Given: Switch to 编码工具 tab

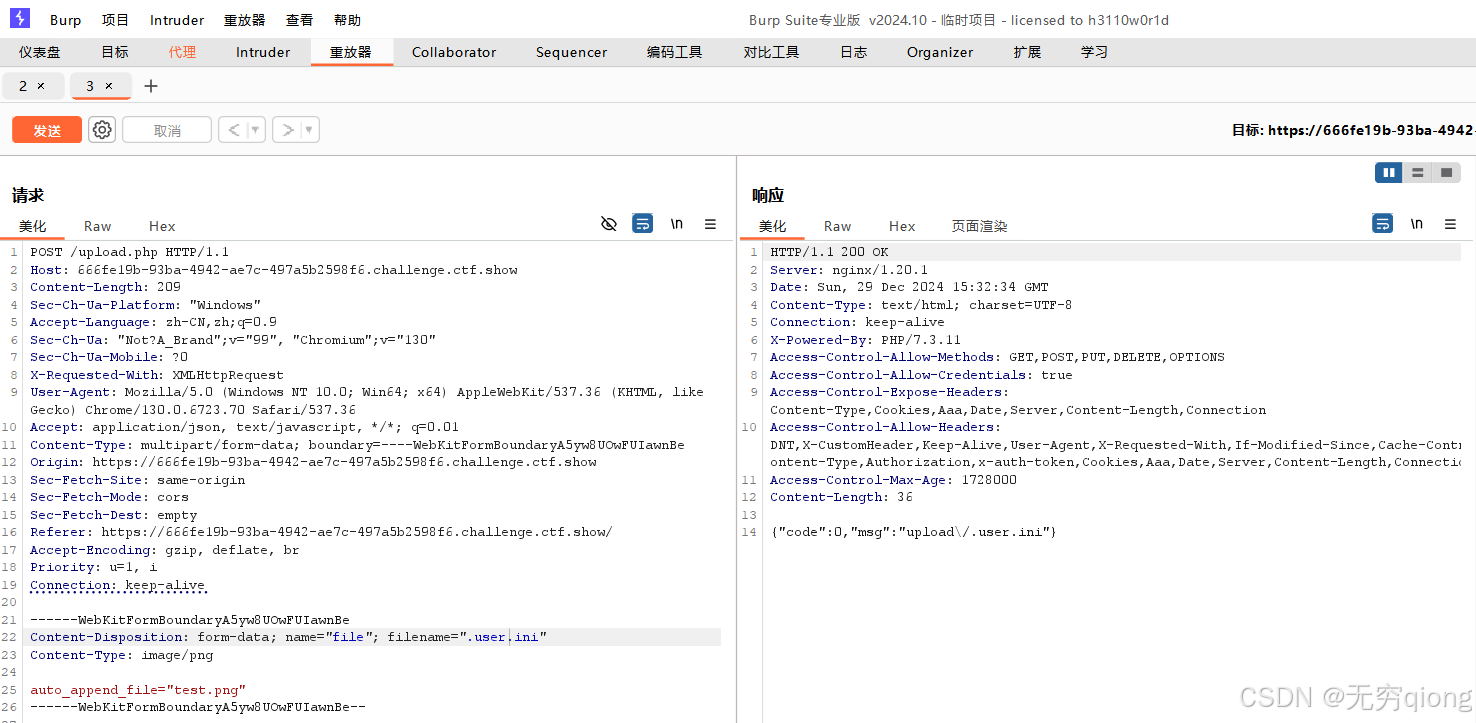Looking at the screenshot, I should 674,52.
